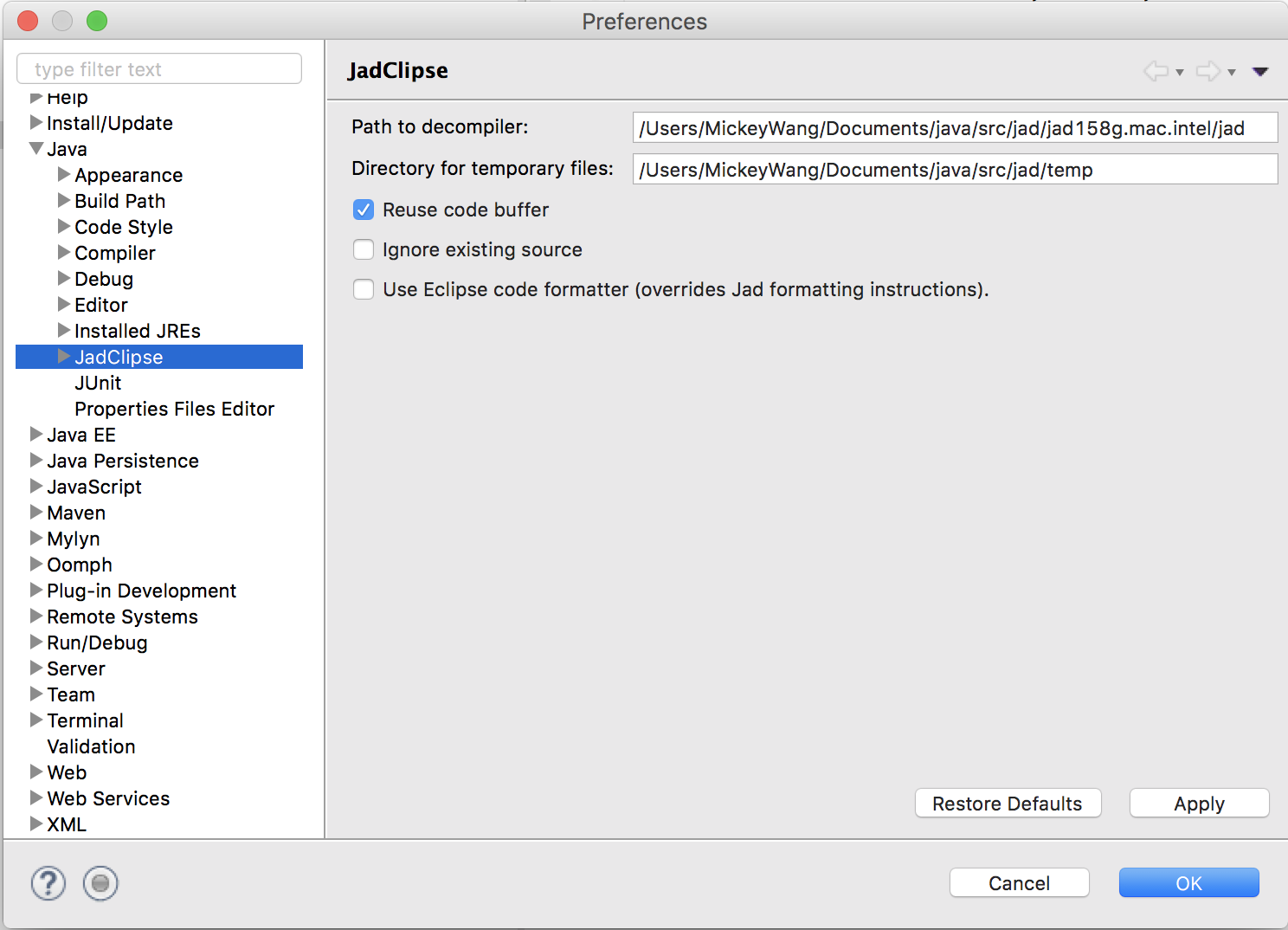Viewport: 1288px width, 930px height.
Task: Click the Restore Defaults button
Action: pos(1008,803)
